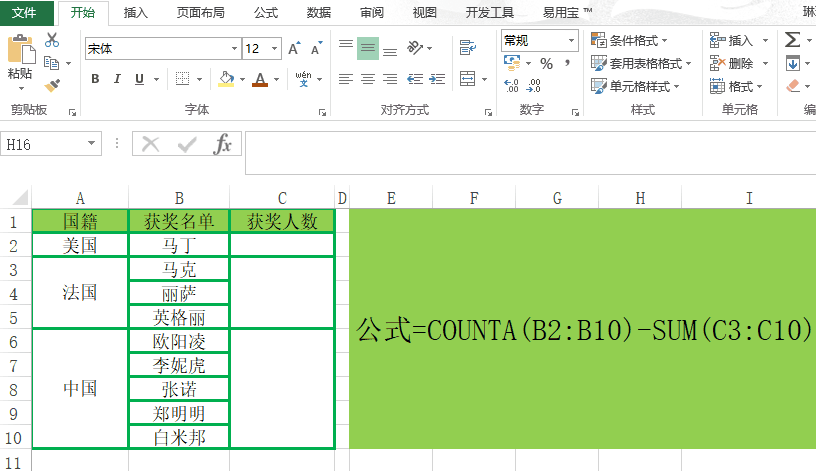The width and height of the screenshot is (816, 471).
Task: Open the 常规 number format dropdown
Action: coord(571,41)
